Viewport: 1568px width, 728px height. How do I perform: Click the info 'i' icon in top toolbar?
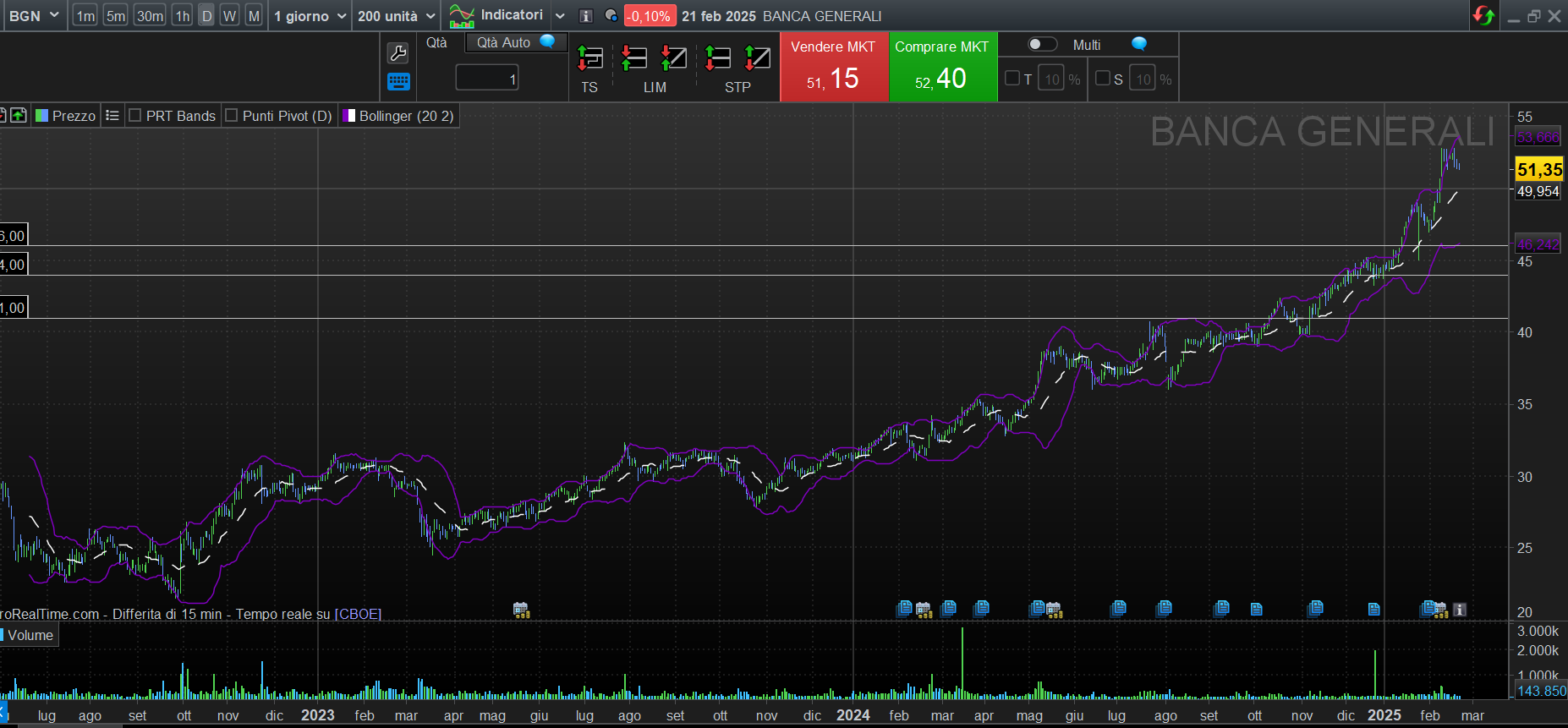(x=585, y=16)
